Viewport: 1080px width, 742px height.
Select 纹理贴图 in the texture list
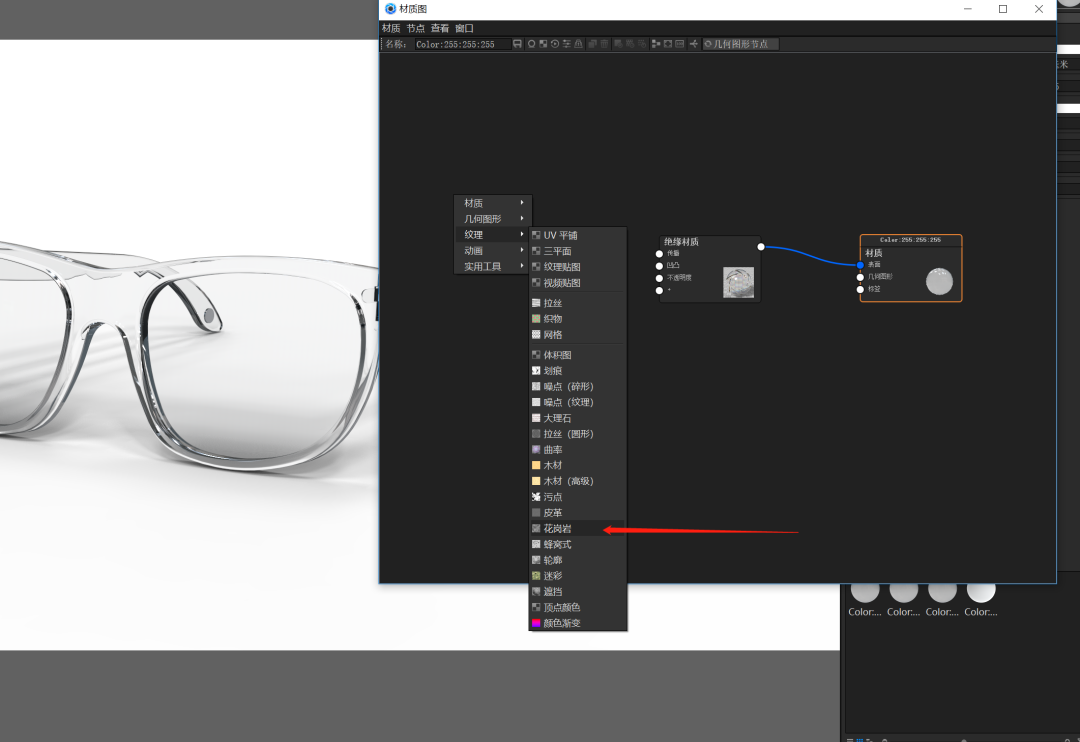pyautogui.click(x=578, y=267)
